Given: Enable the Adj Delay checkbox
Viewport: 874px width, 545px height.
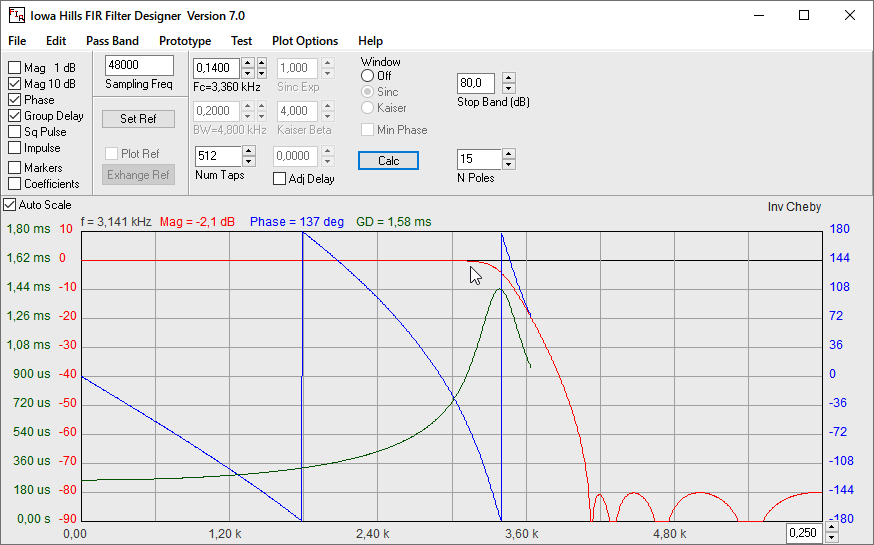Looking at the screenshot, I should tap(280, 179).
